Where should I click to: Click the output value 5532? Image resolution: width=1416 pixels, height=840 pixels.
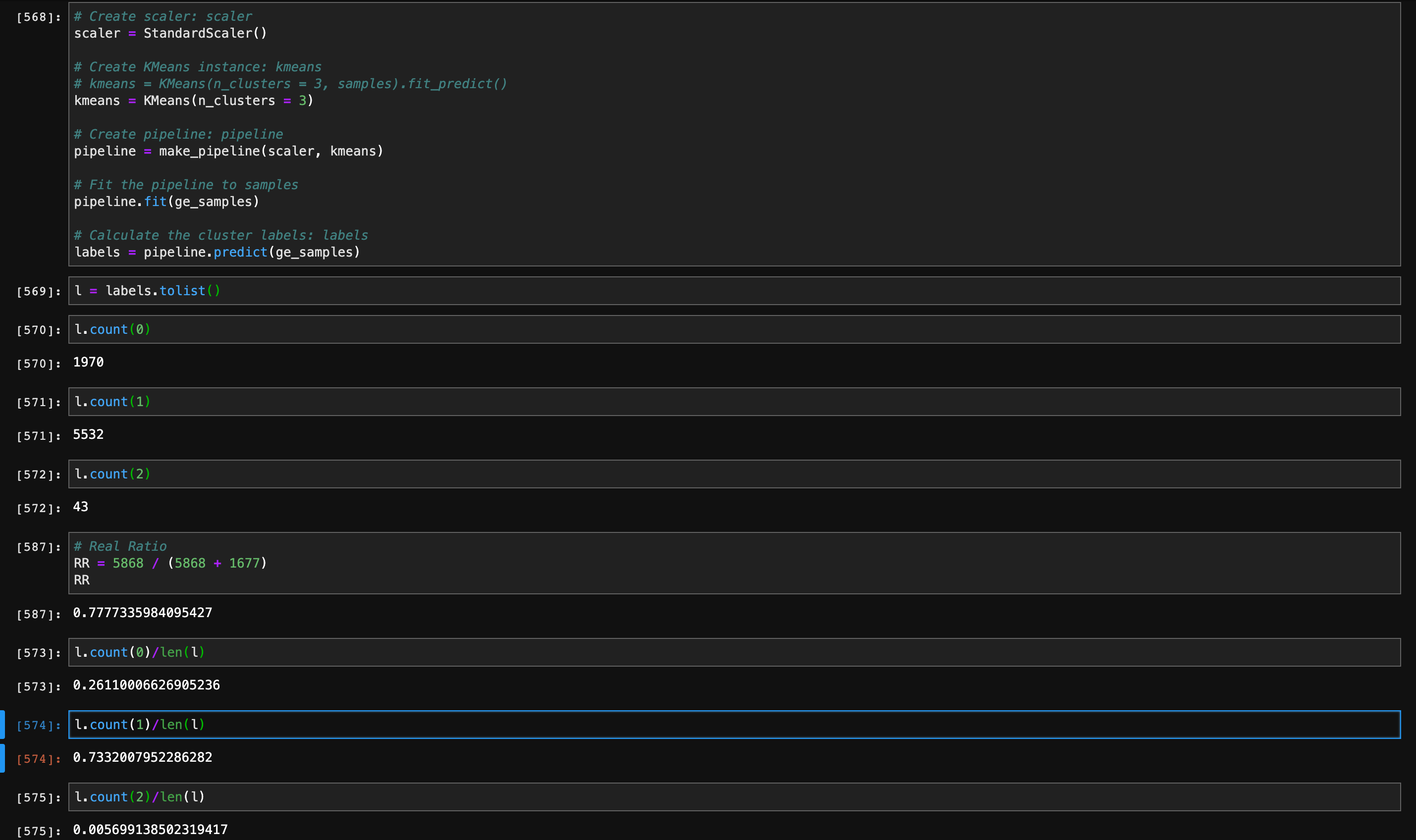88,435
